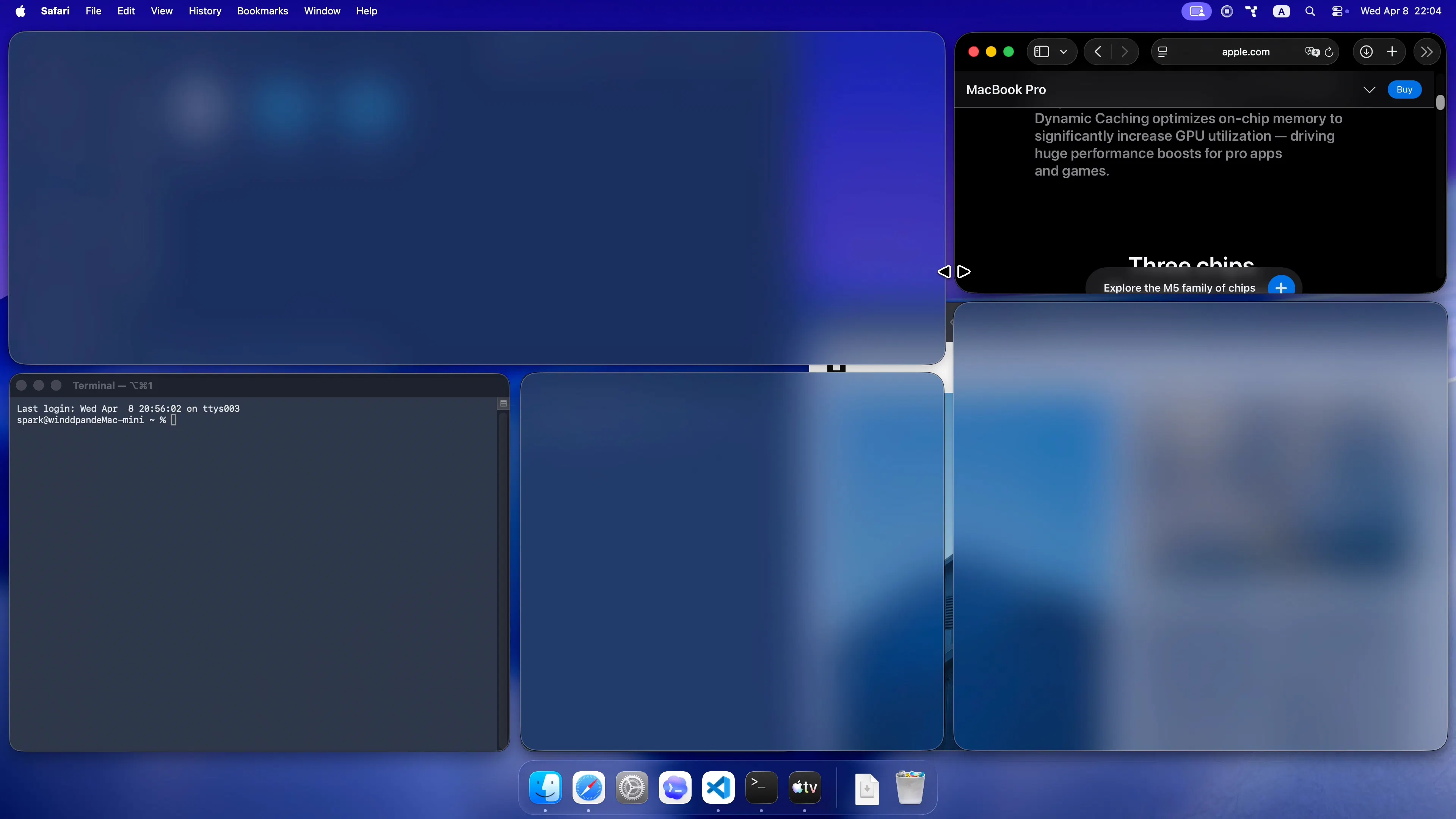The width and height of the screenshot is (1456, 819).
Task: Open a new Safari tab
Action: click(1392, 52)
